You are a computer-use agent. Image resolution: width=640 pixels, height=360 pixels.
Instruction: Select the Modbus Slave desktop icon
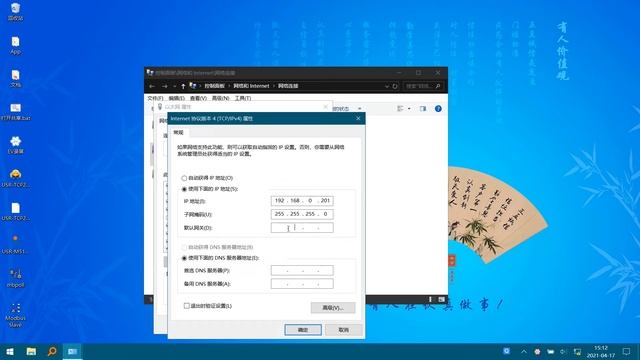(x=15, y=315)
